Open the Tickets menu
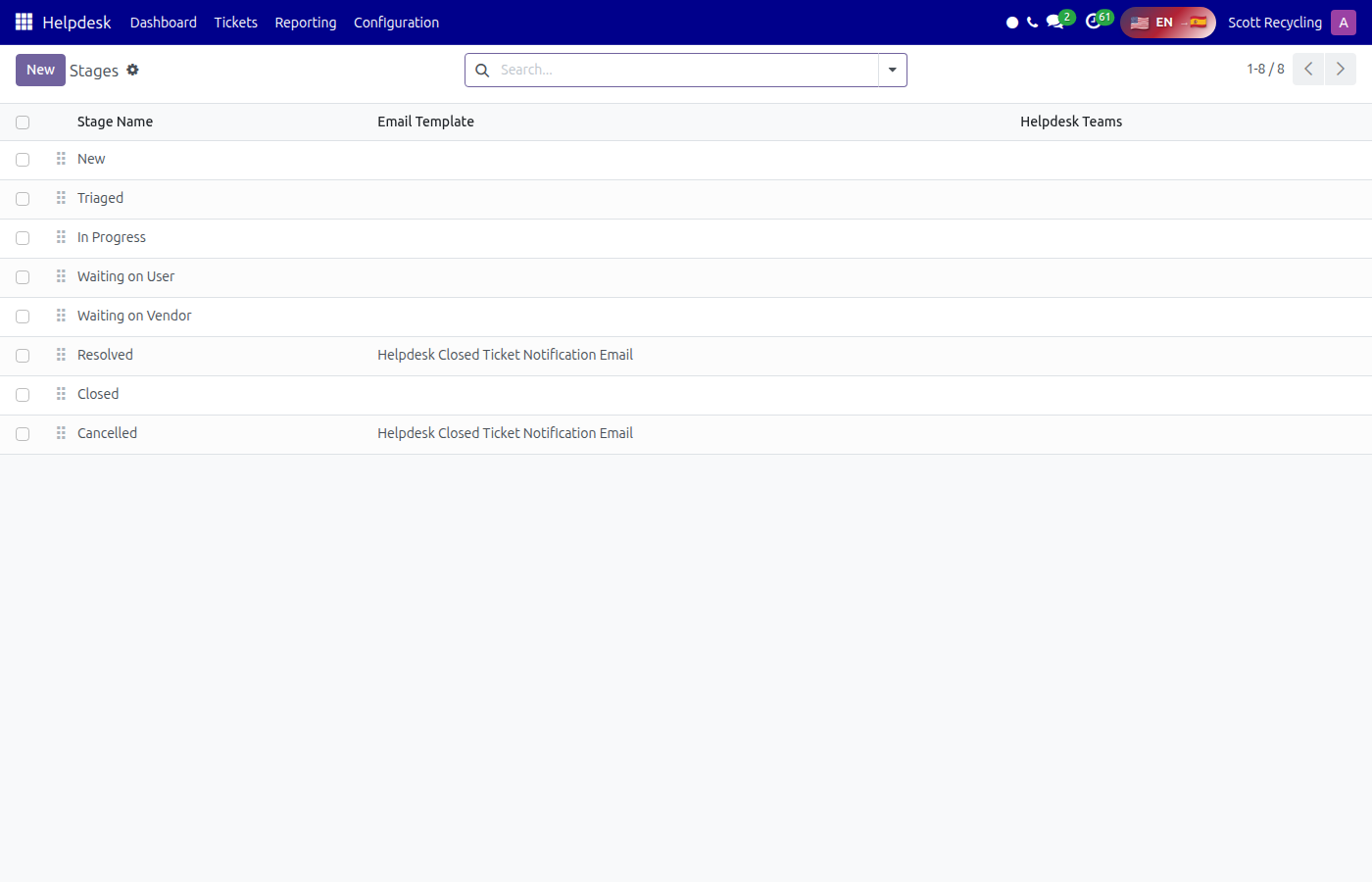 (236, 23)
